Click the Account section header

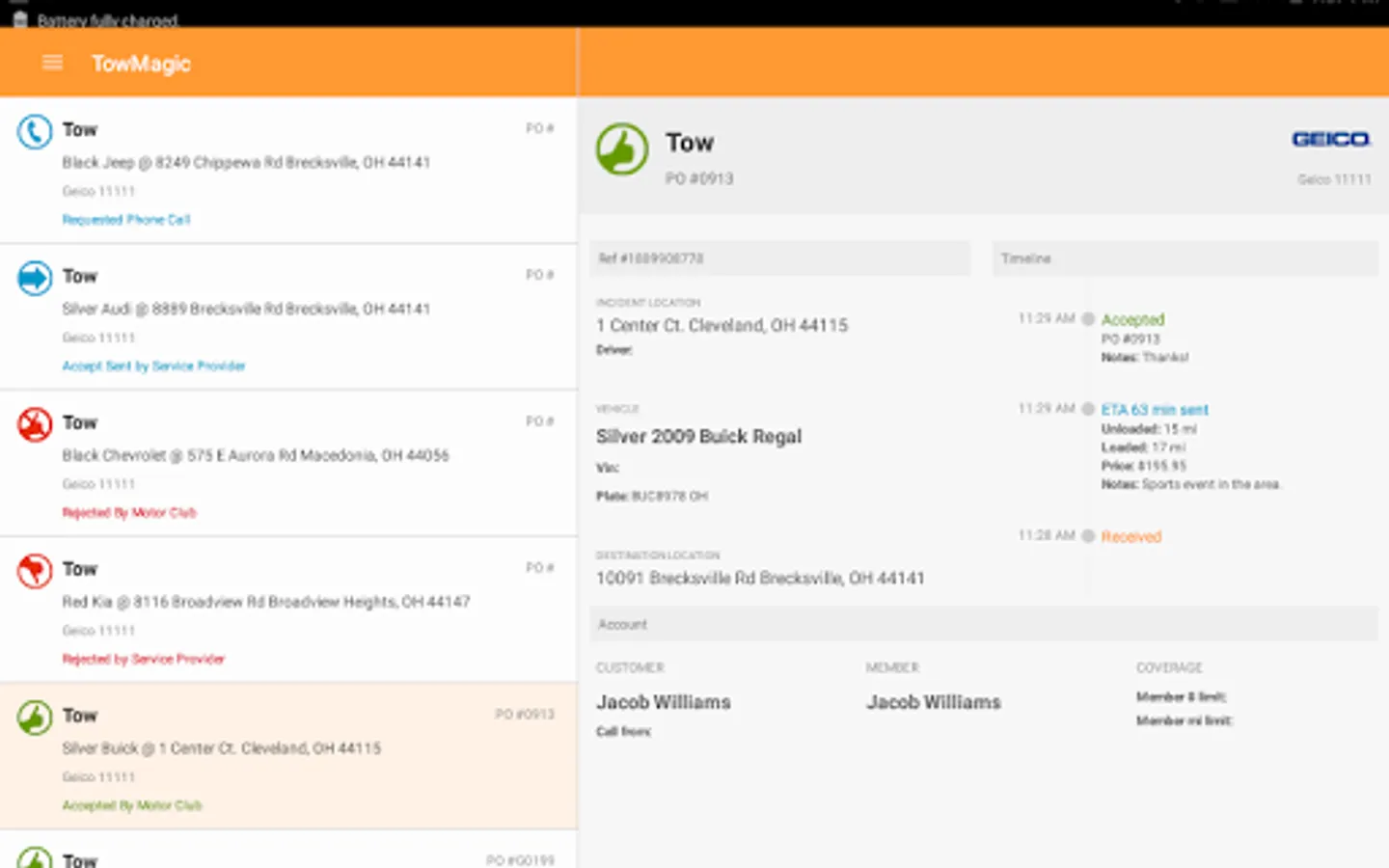click(984, 625)
